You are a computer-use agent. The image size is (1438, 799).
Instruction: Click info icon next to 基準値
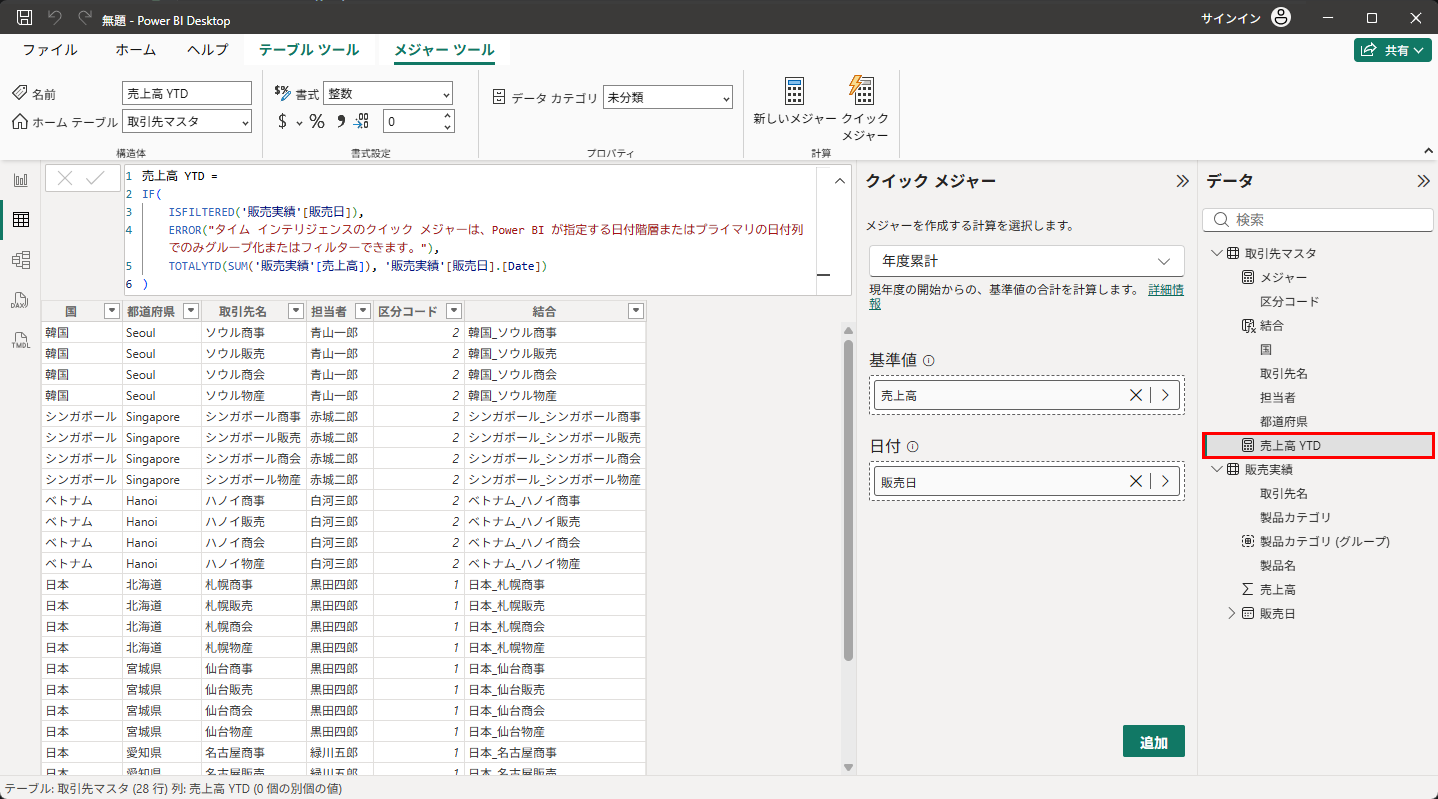point(929,361)
